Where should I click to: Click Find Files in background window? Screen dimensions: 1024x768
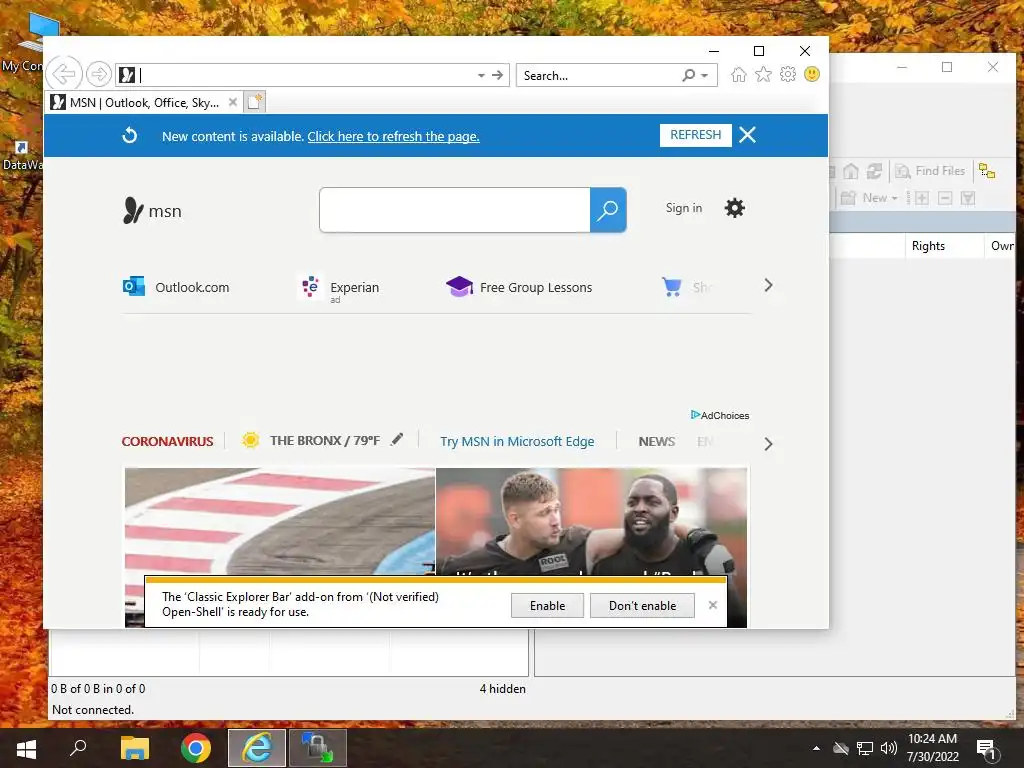(931, 171)
